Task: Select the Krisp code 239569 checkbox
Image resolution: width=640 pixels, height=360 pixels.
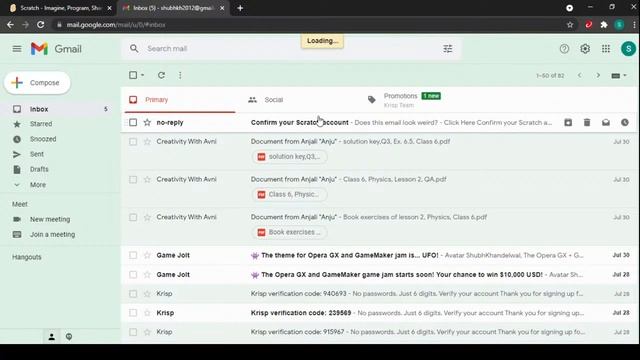Action: [x=133, y=313]
